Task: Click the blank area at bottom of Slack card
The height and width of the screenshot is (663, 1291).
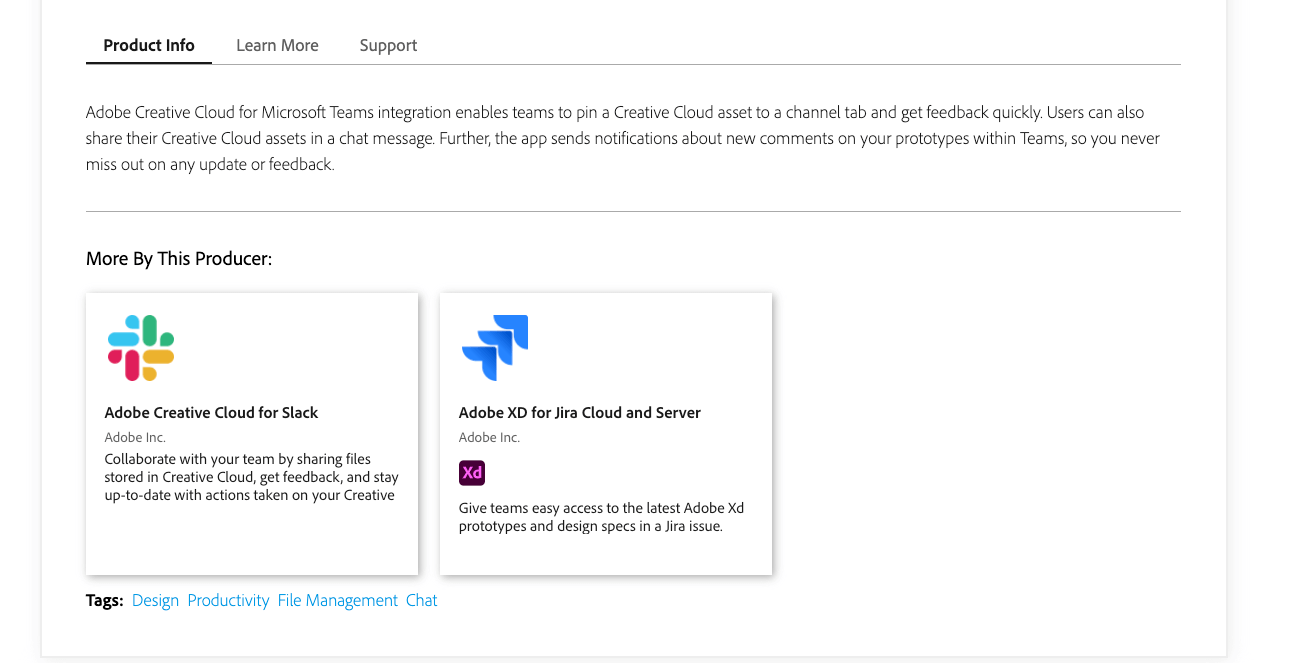Action: click(x=251, y=543)
